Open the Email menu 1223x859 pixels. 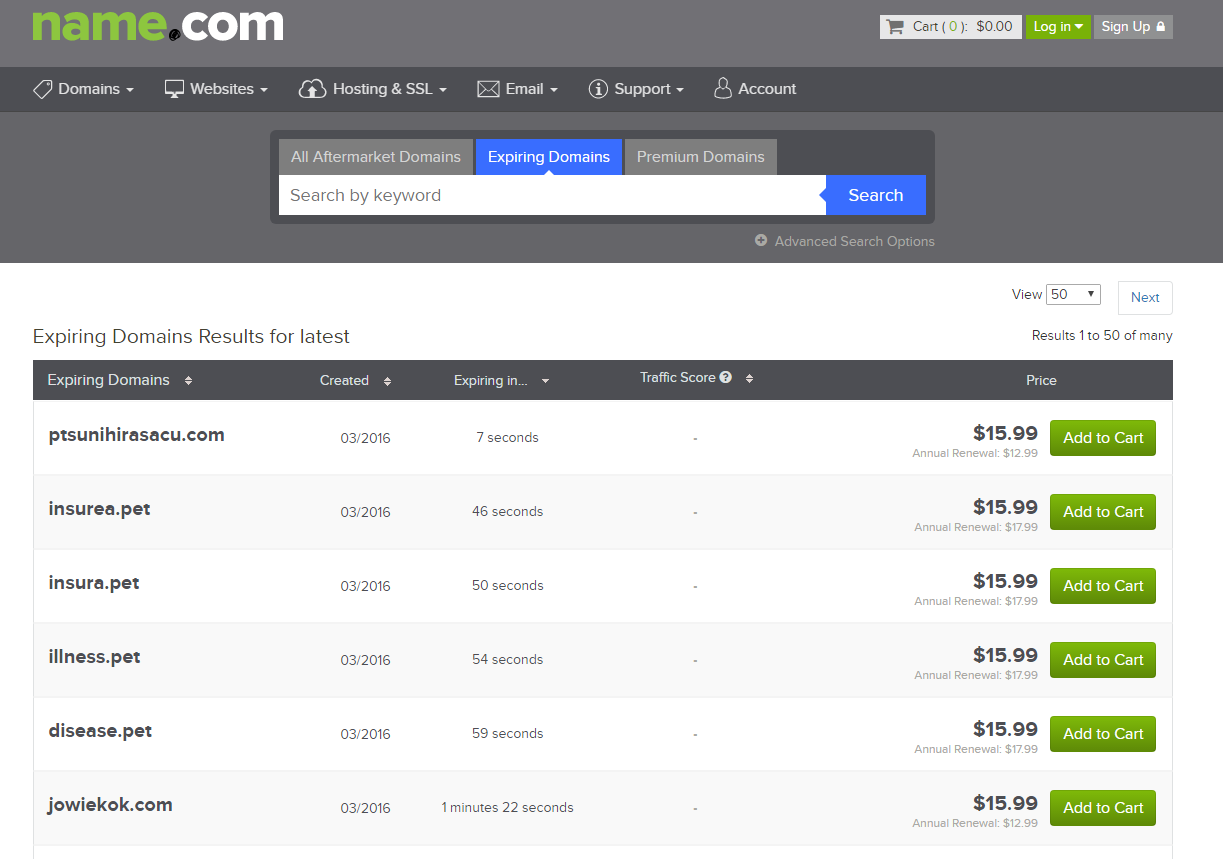pos(518,89)
